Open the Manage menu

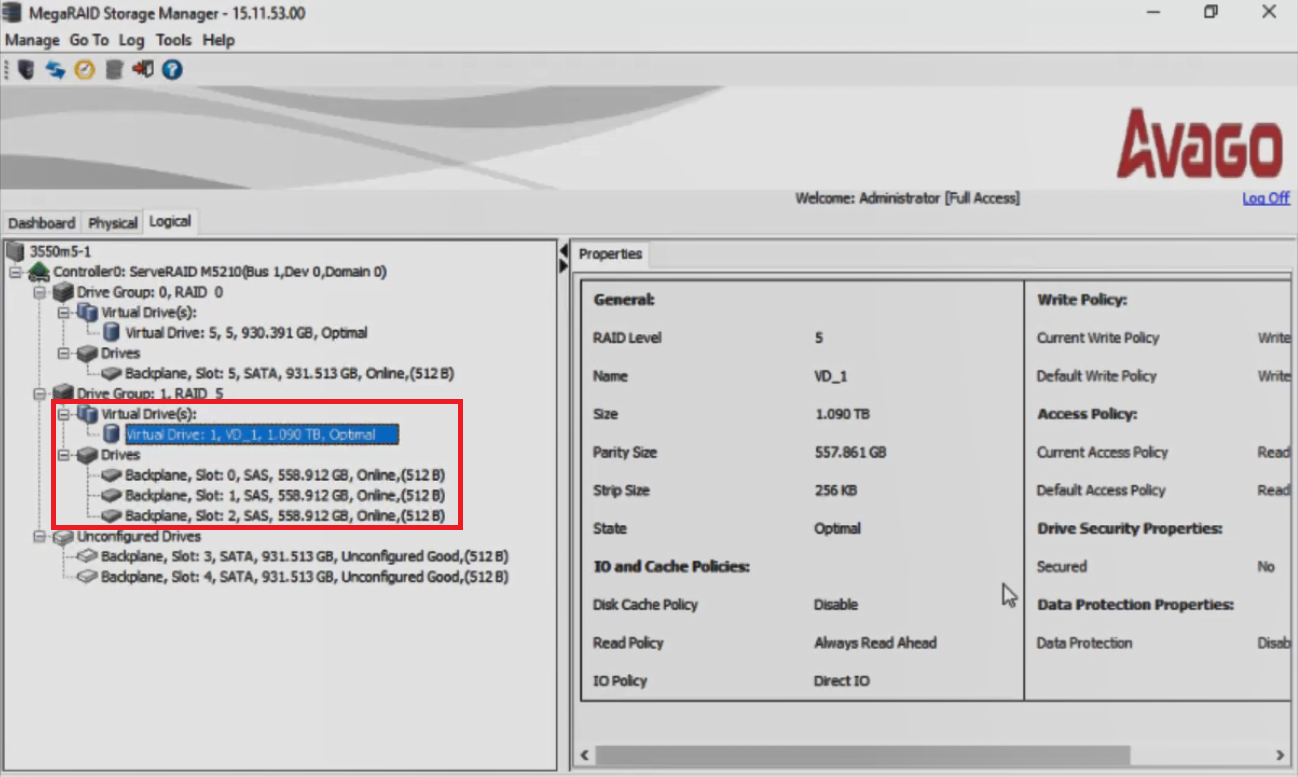pos(33,40)
